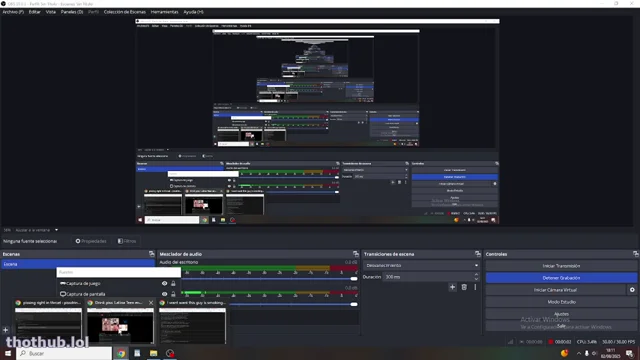The width and height of the screenshot is (640, 360).
Task: Open the Herramientas menu
Action: click(164, 12)
